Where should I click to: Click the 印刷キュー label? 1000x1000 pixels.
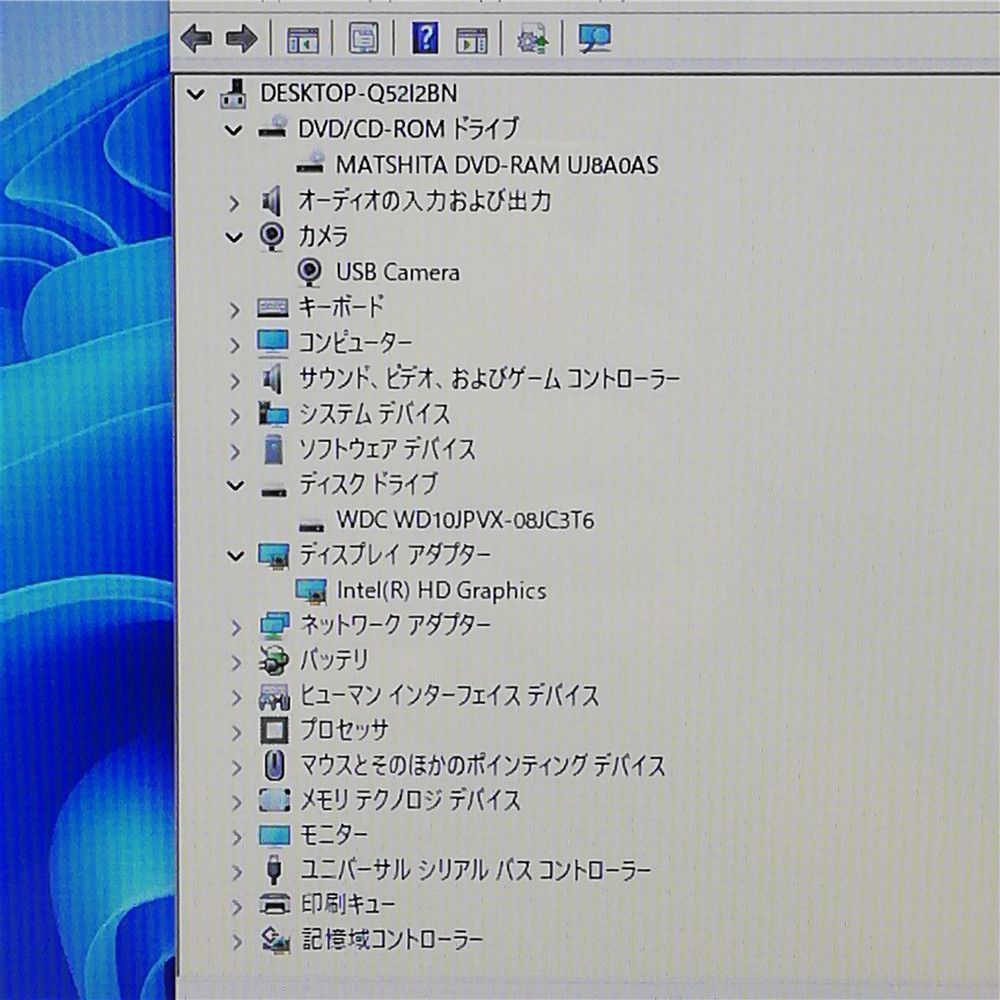point(348,904)
